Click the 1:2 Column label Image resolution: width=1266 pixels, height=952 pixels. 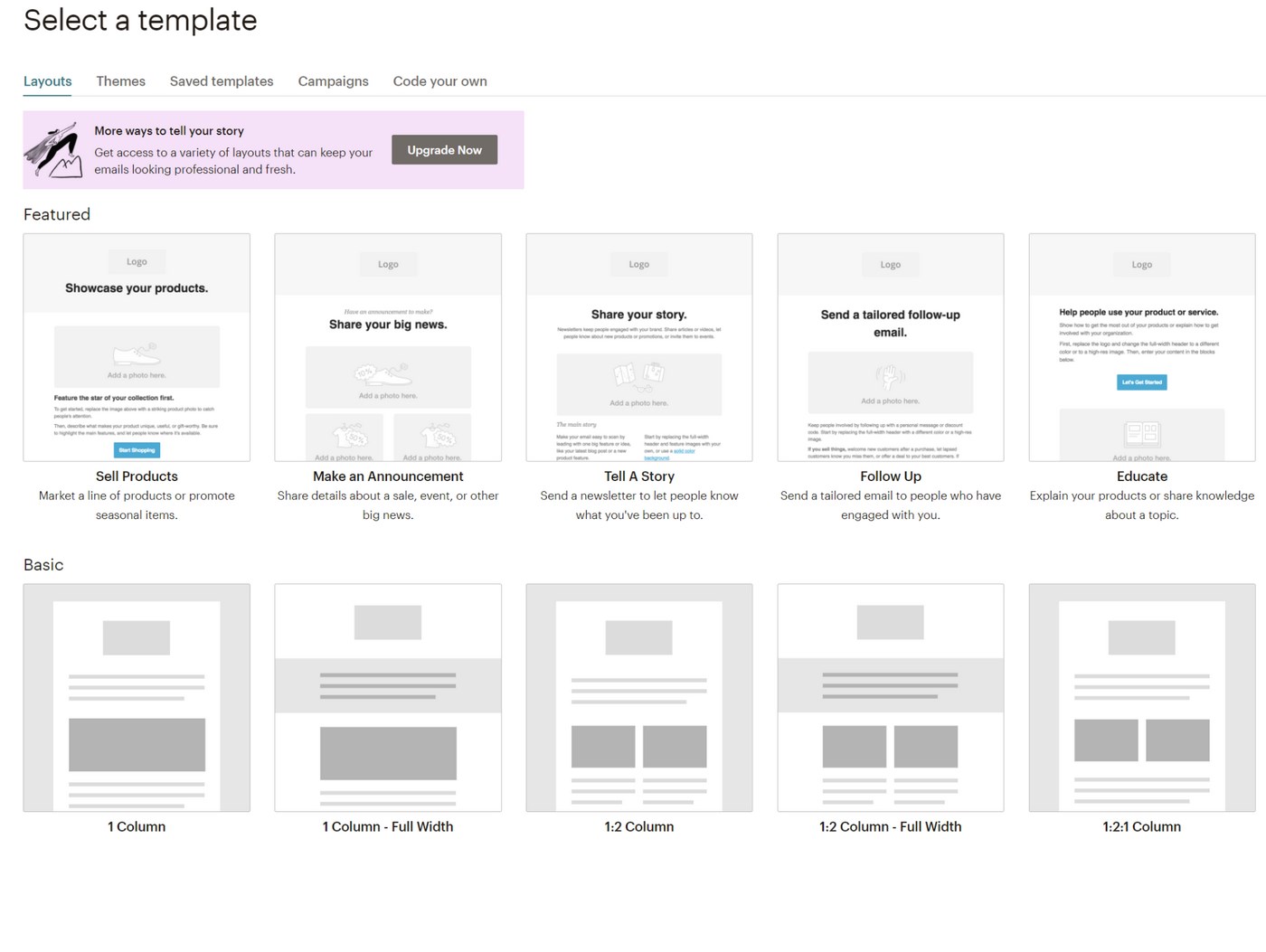pyautogui.click(x=639, y=826)
